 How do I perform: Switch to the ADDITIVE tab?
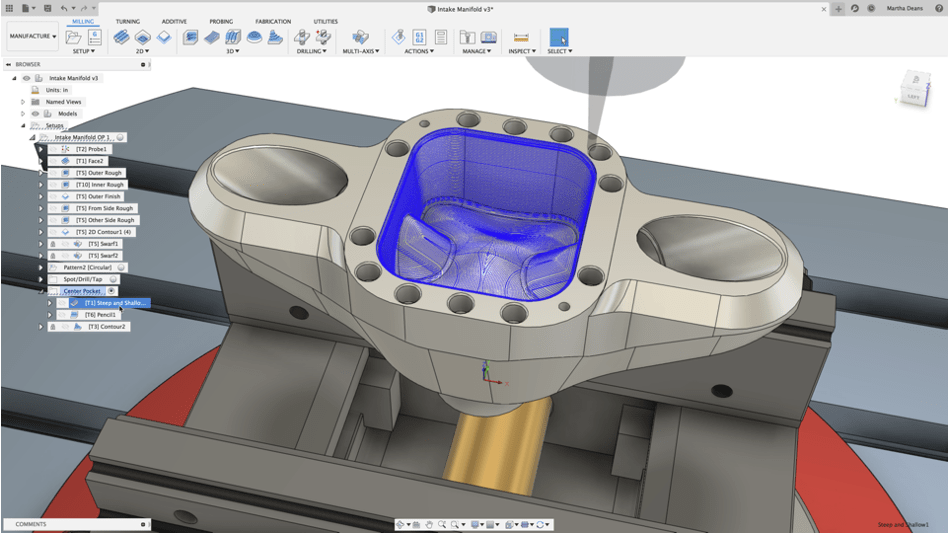pyautogui.click(x=174, y=21)
